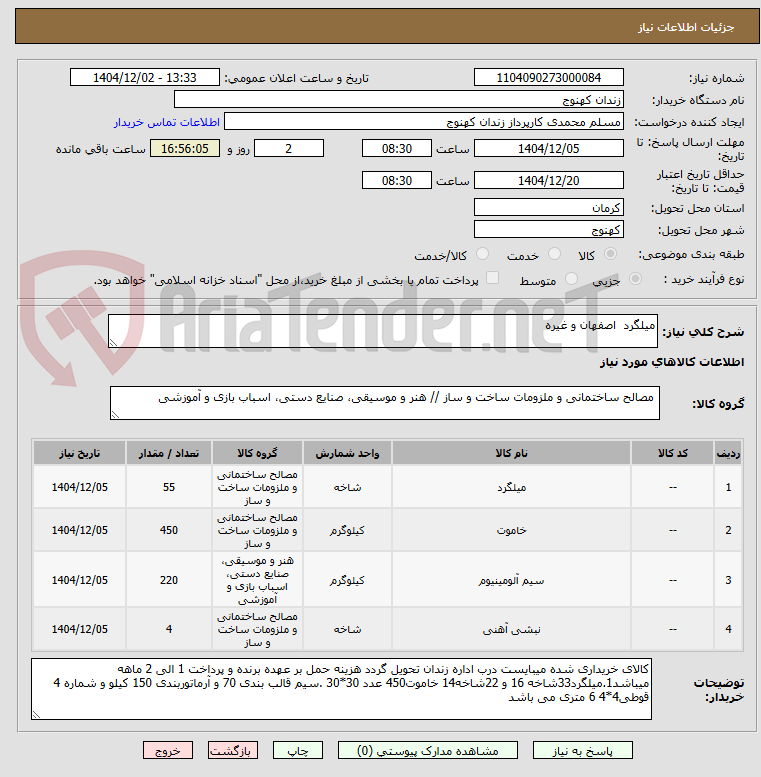Click the کد کالا column header

click(x=672, y=453)
